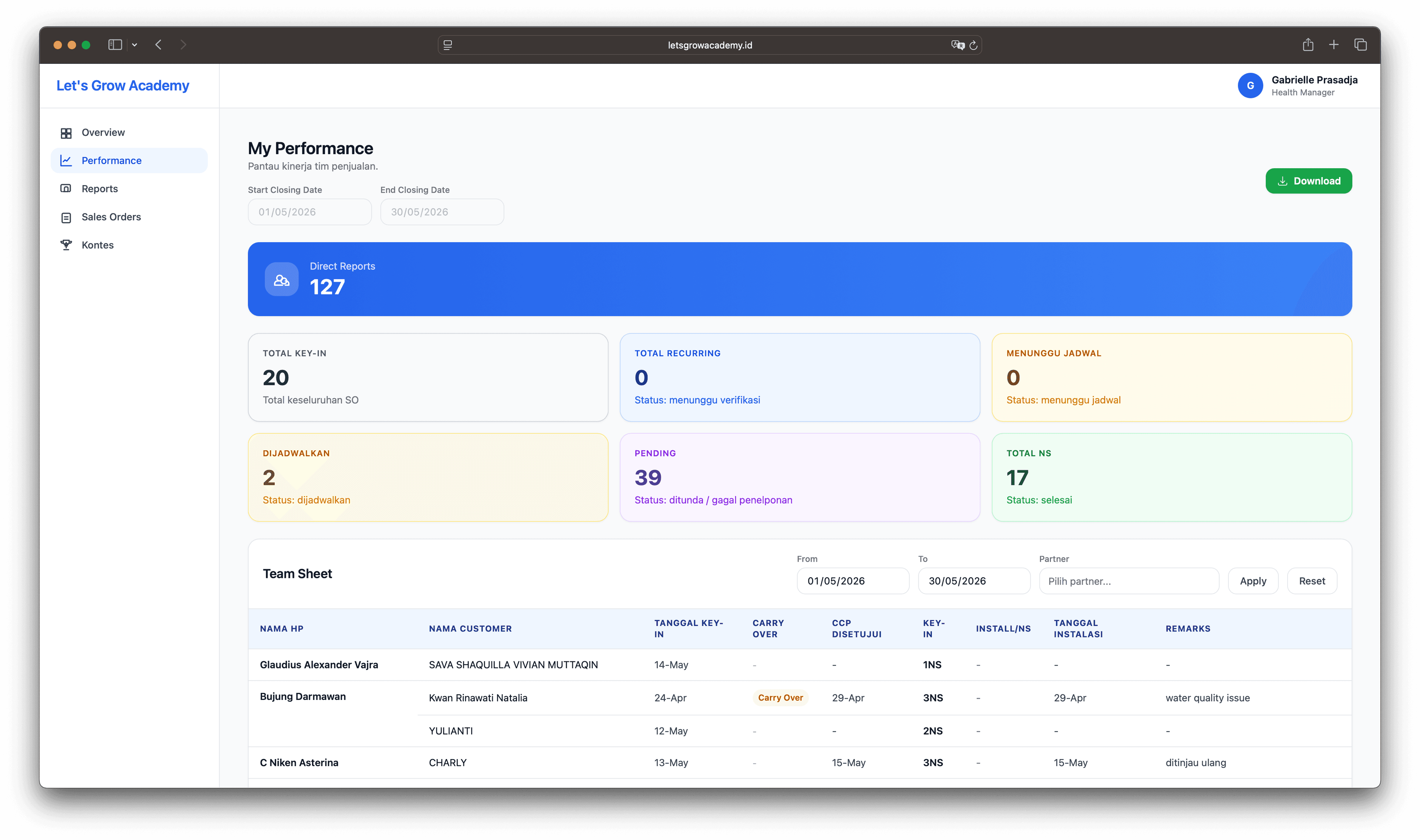Select Bujung Darmawan row name
The height and width of the screenshot is (840, 1420).
tap(302, 696)
